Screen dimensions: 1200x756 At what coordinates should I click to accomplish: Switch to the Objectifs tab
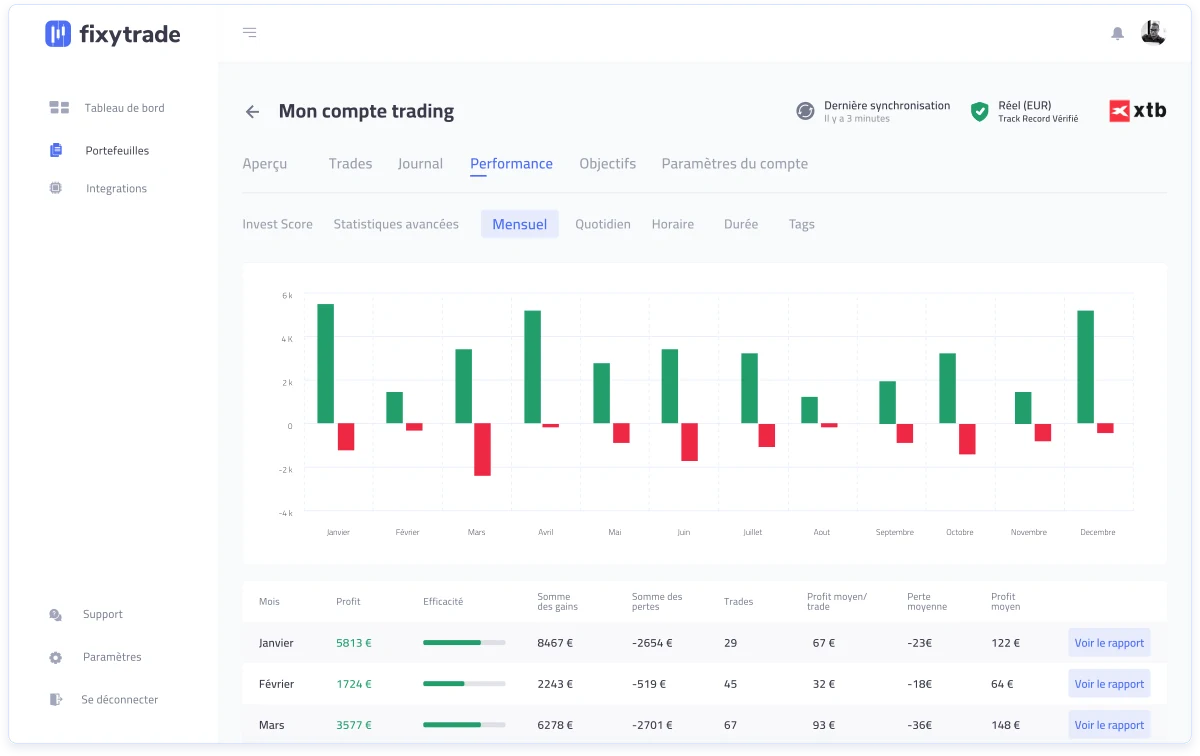[x=607, y=164]
